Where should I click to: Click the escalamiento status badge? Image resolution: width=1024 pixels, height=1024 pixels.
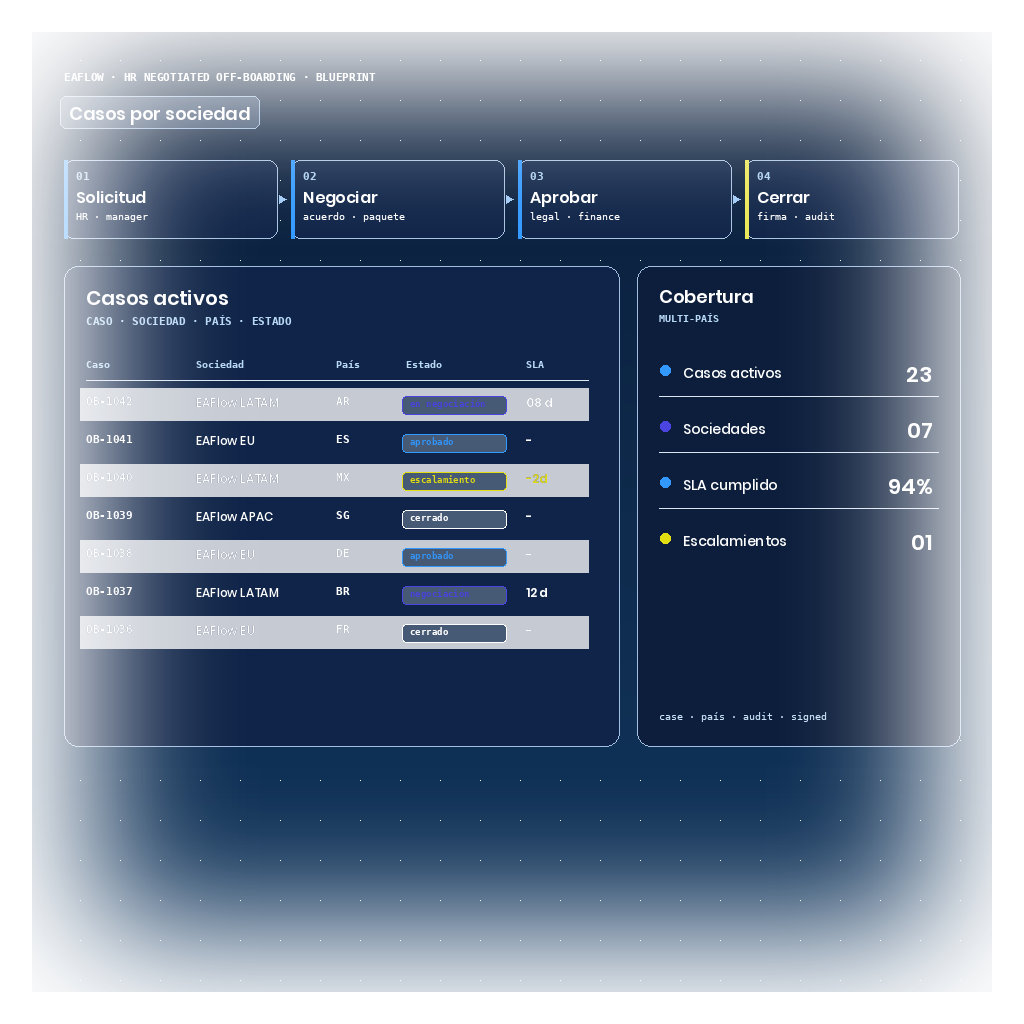pos(455,481)
